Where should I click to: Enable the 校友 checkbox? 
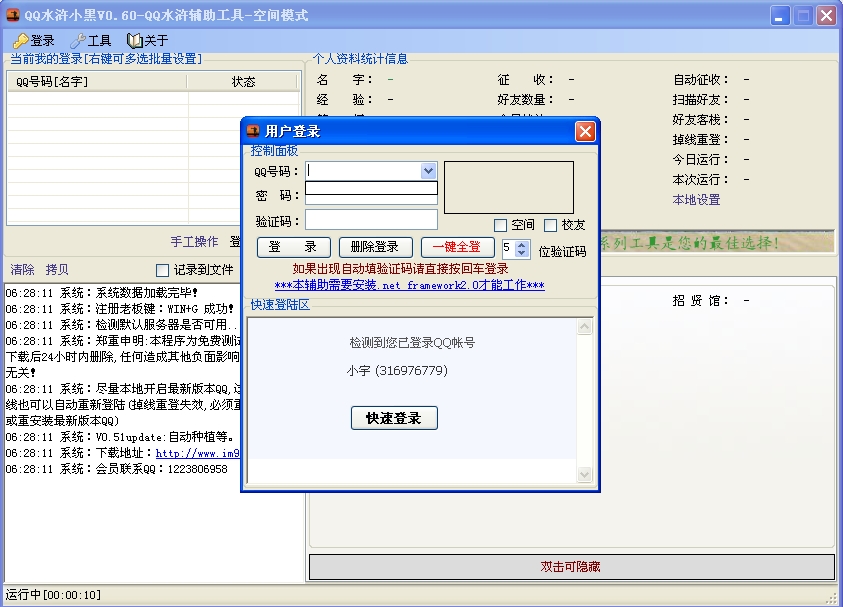(x=550, y=225)
